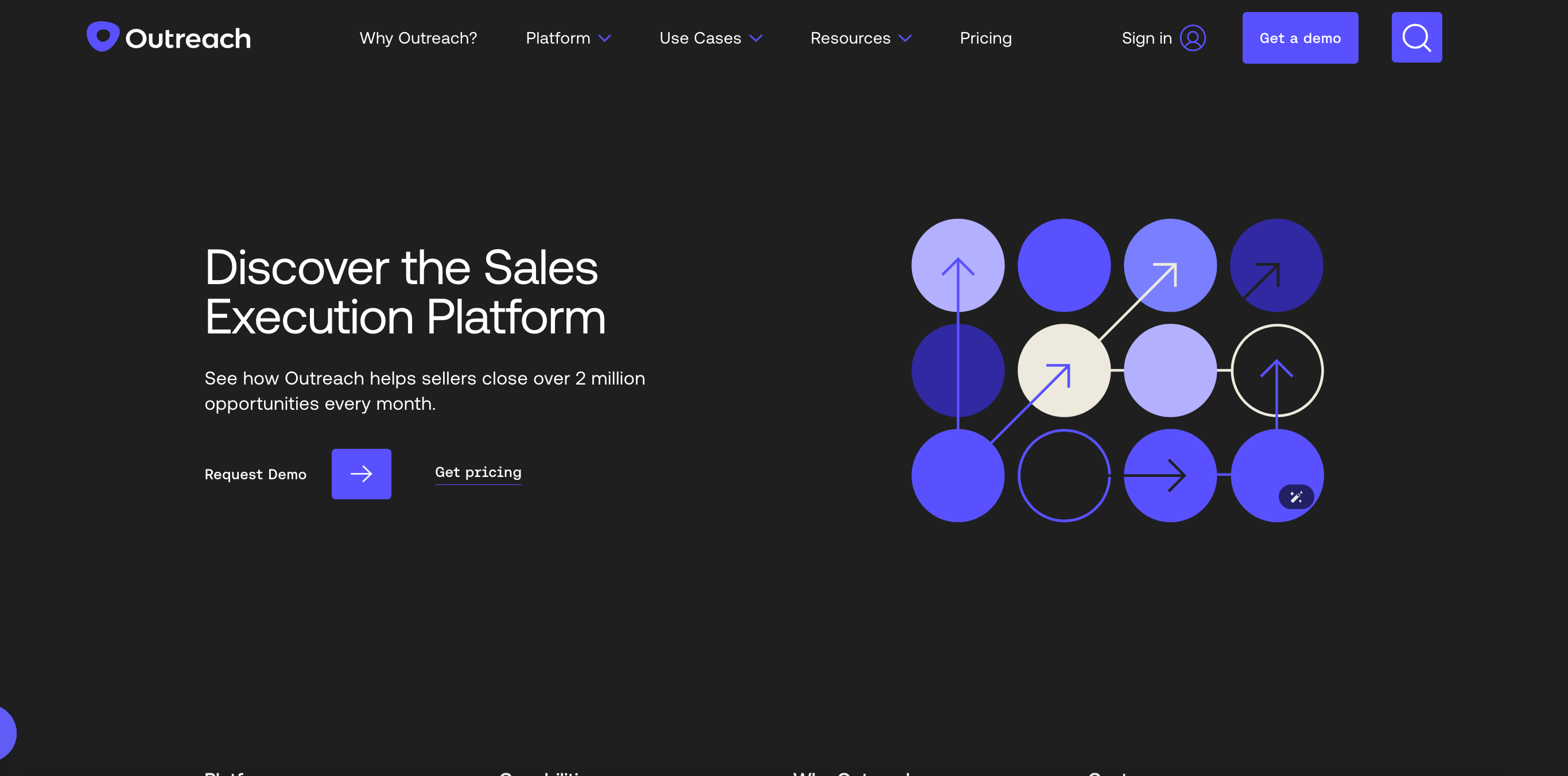The image size is (1568, 776).
Task: Follow the Get pricing link
Action: pos(478,472)
